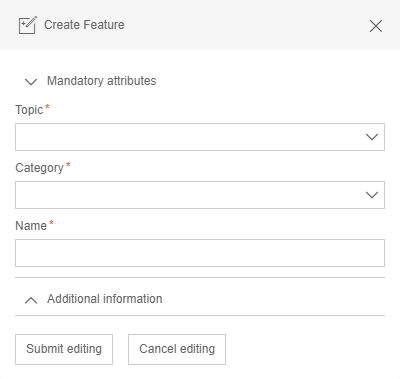Screen dimensions: 400x379
Task: Open the Category dropdown
Action: click(200, 195)
